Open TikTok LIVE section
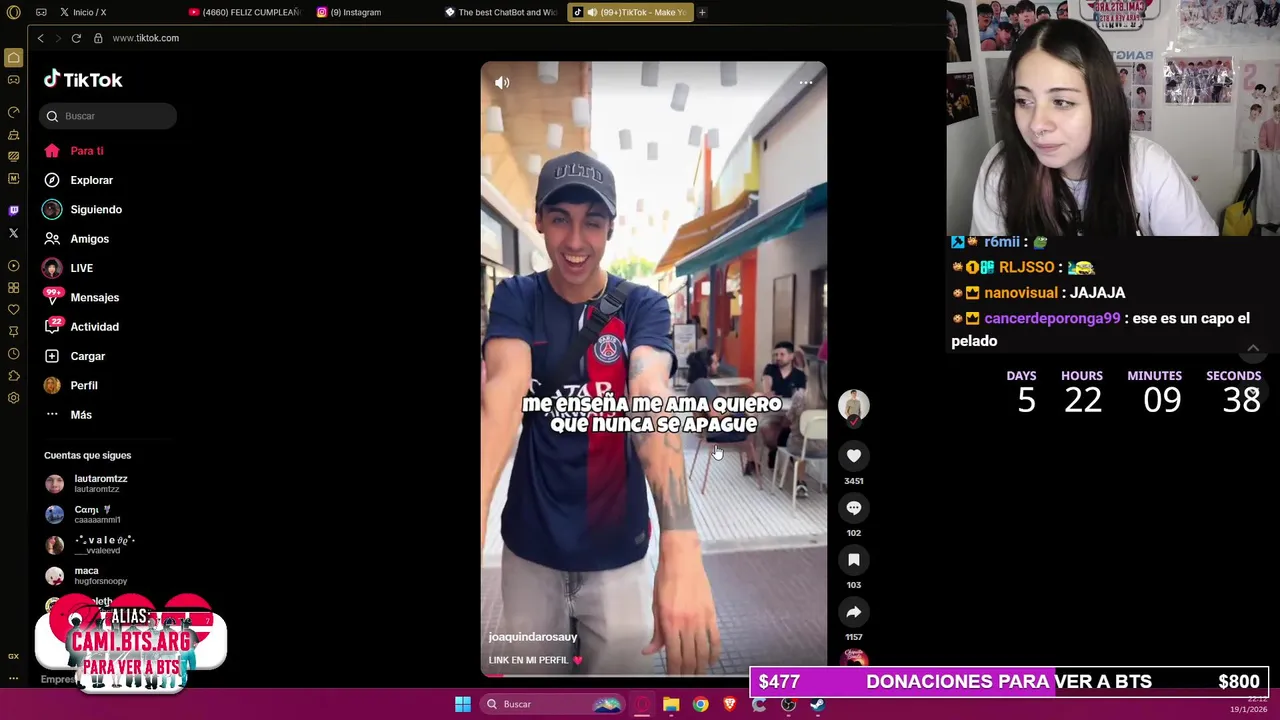The width and height of the screenshot is (1280, 720). coord(68,268)
